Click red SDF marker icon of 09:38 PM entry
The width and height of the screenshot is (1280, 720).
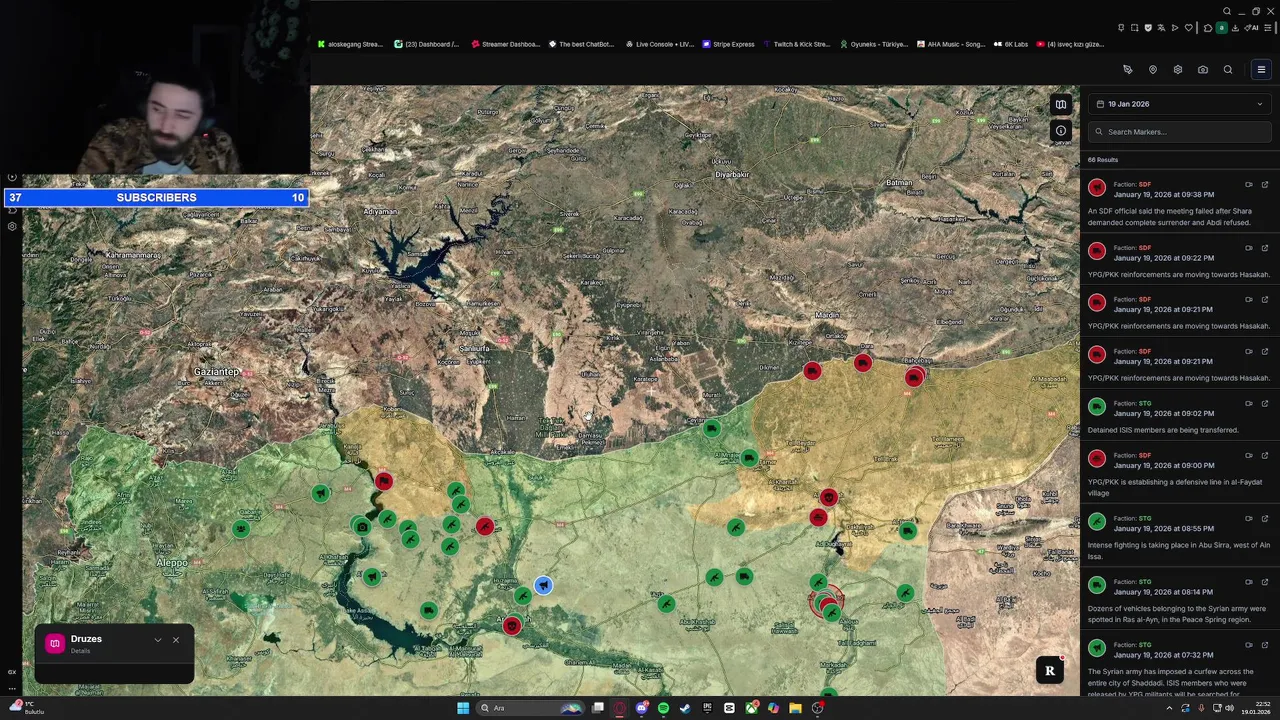pos(1097,187)
